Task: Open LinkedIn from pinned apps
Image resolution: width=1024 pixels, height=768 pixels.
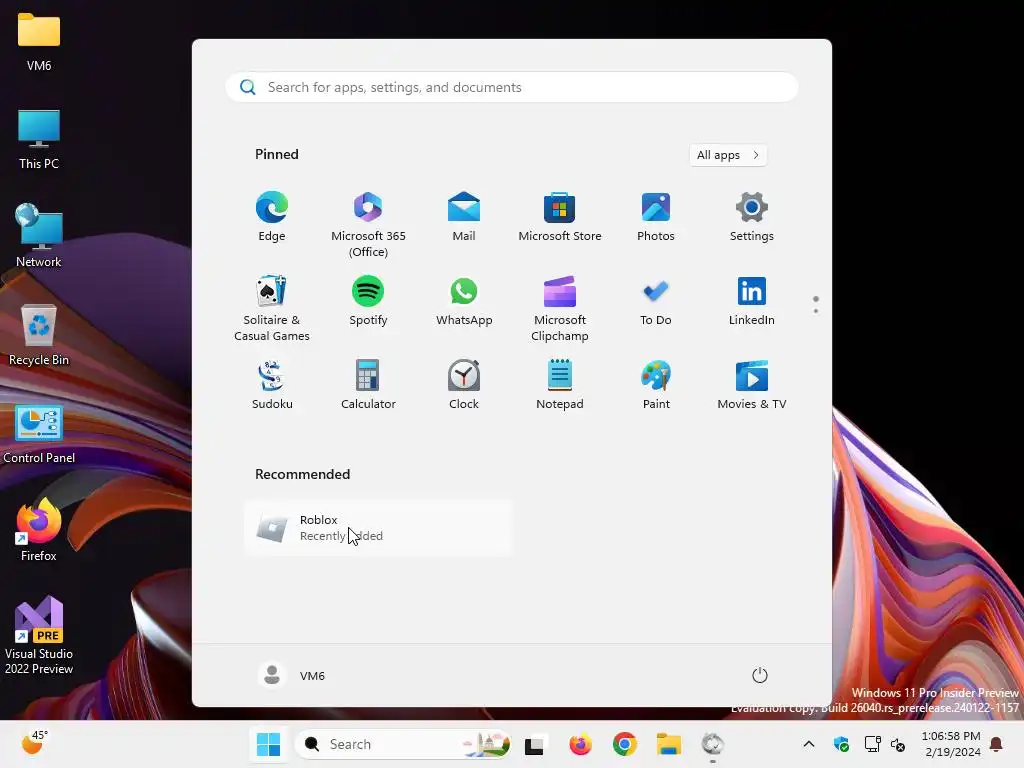Action: pos(752,301)
